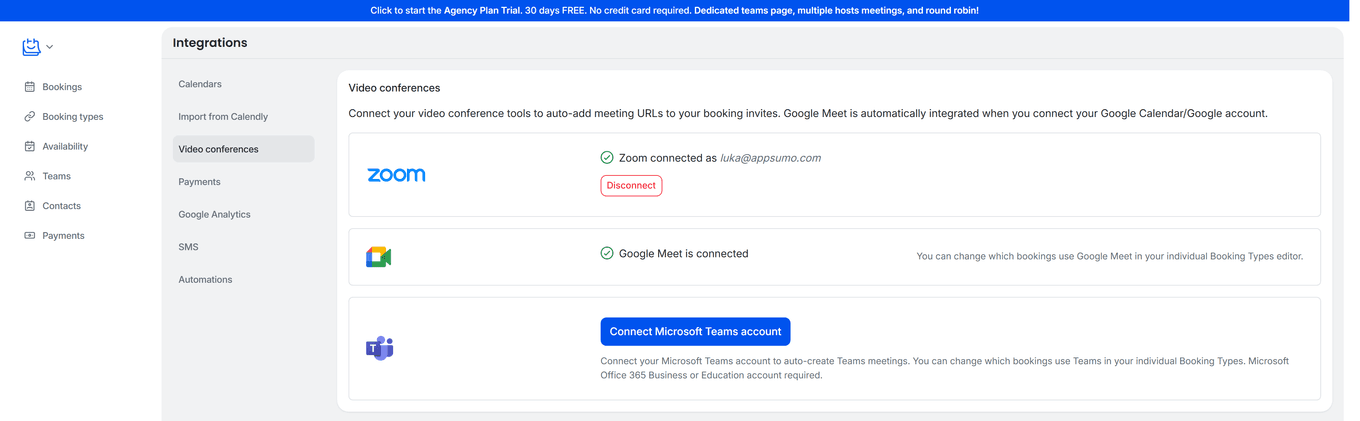Click the 'Google Meet is connected' text
Viewport: 1360px width, 421px height.
[683, 254]
